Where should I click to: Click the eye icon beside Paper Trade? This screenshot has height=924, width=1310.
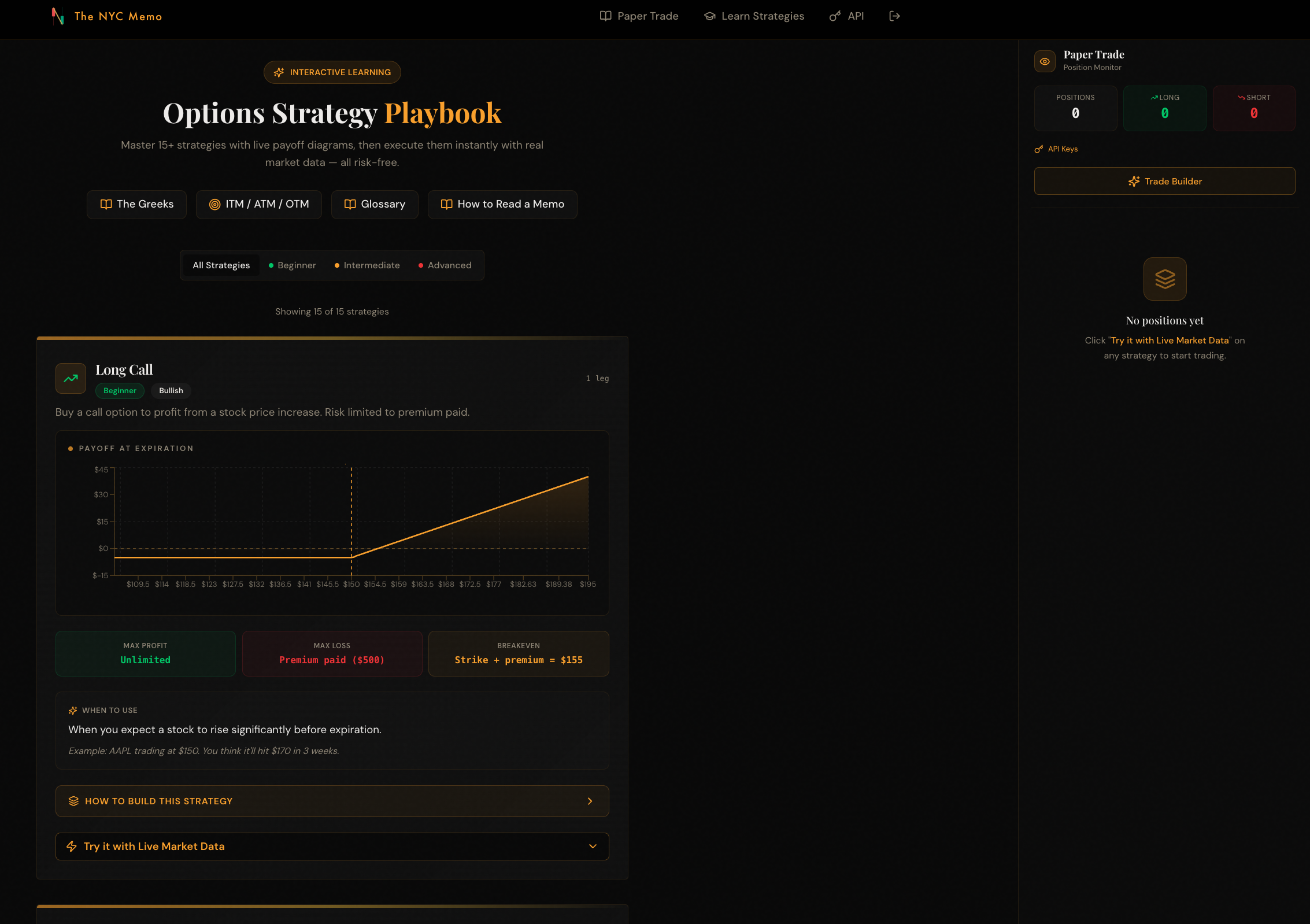pyautogui.click(x=1045, y=61)
